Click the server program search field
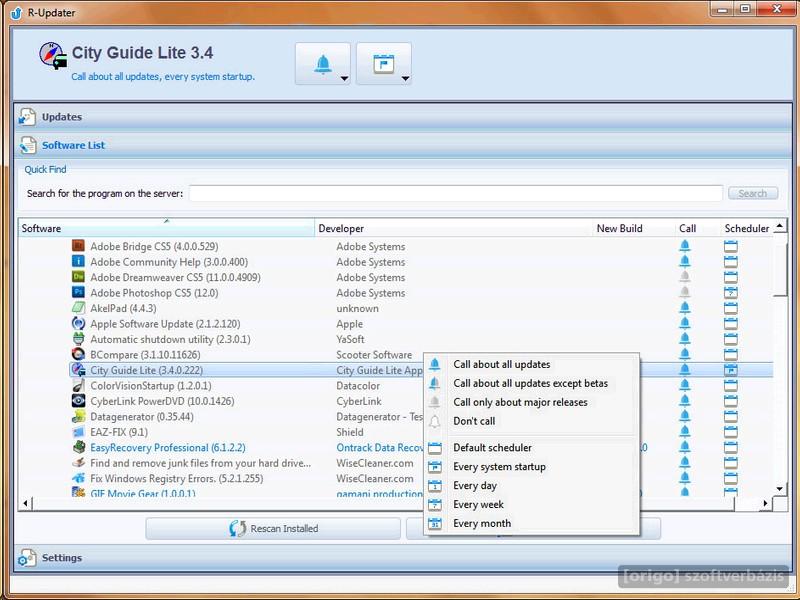The height and width of the screenshot is (600, 800). (x=456, y=193)
